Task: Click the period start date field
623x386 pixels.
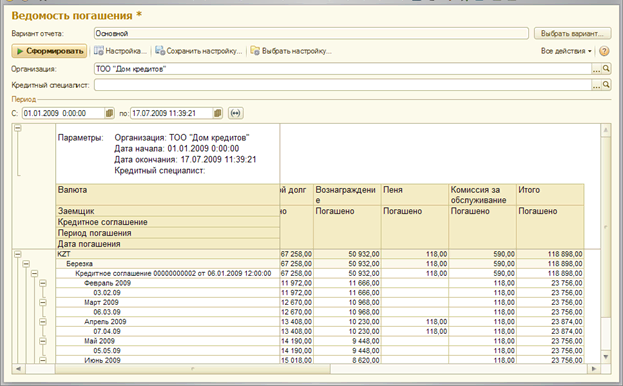Action: [63, 113]
